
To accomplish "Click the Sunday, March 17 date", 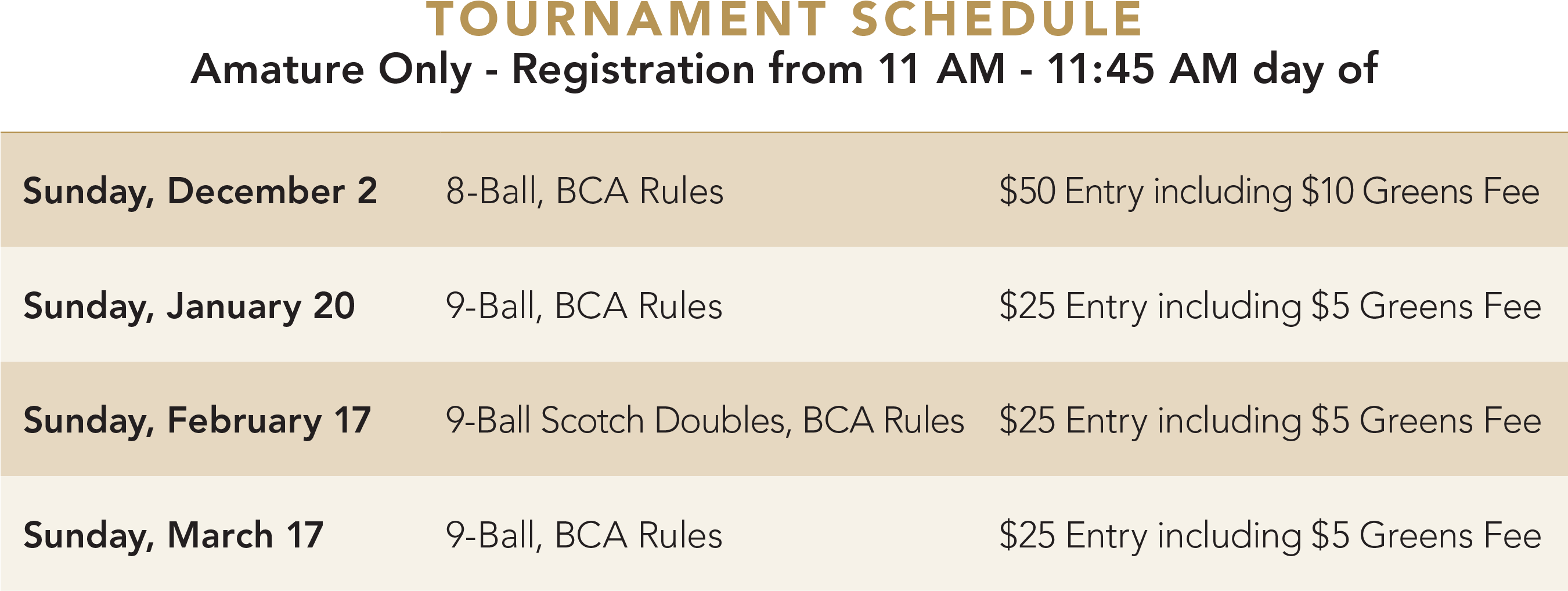I will pyautogui.click(x=174, y=536).
